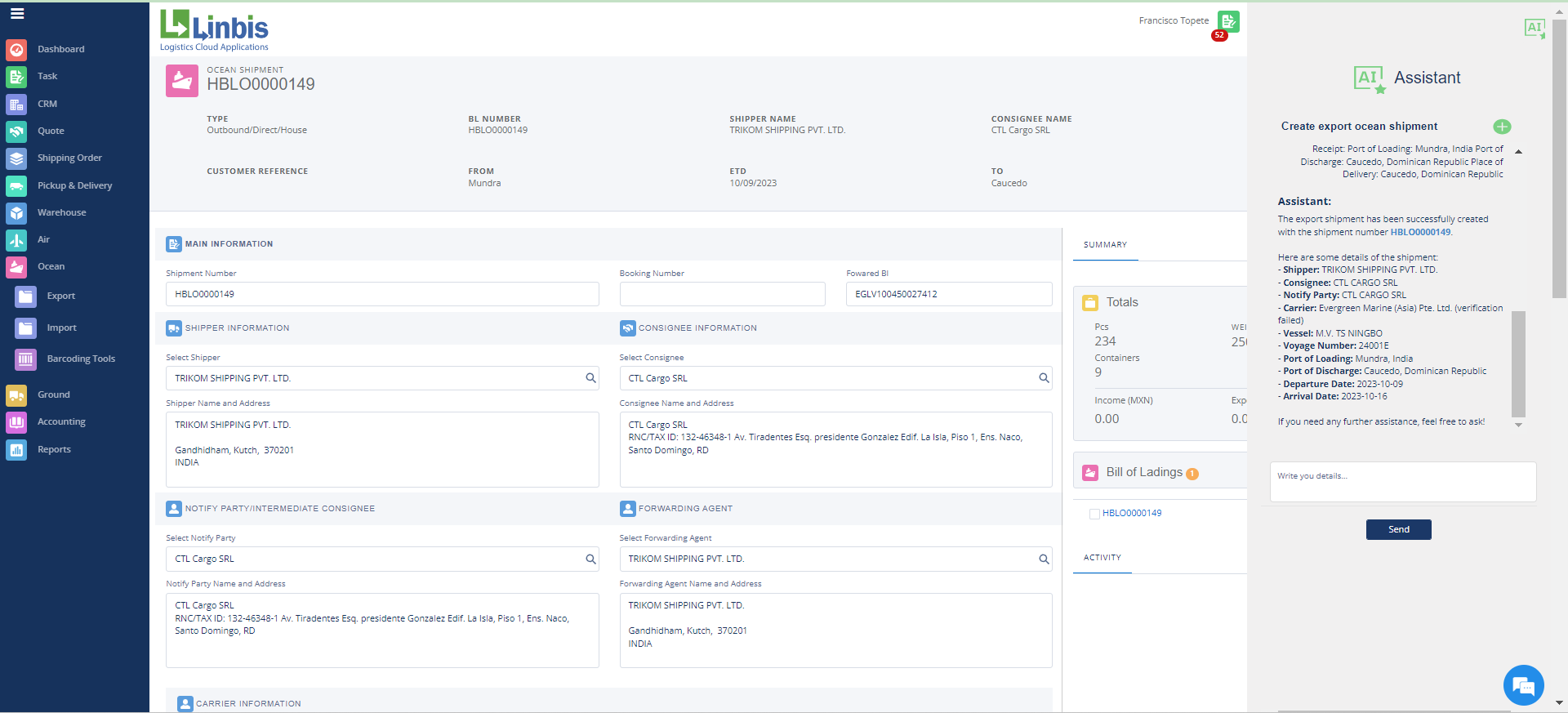The height and width of the screenshot is (713, 1568).
Task: Click the Warehouse cube icon
Action: pos(16,213)
